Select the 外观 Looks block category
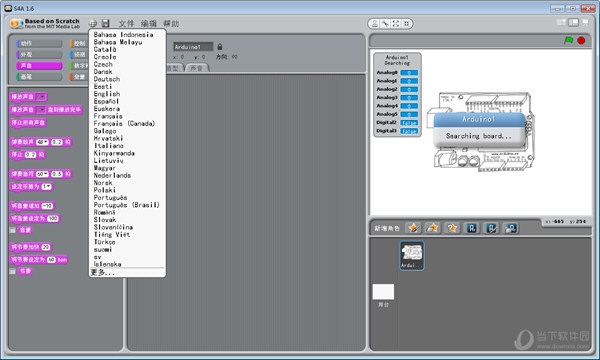Viewport: 600px width, 360px height. pyautogui.click(x=39, y=55)
